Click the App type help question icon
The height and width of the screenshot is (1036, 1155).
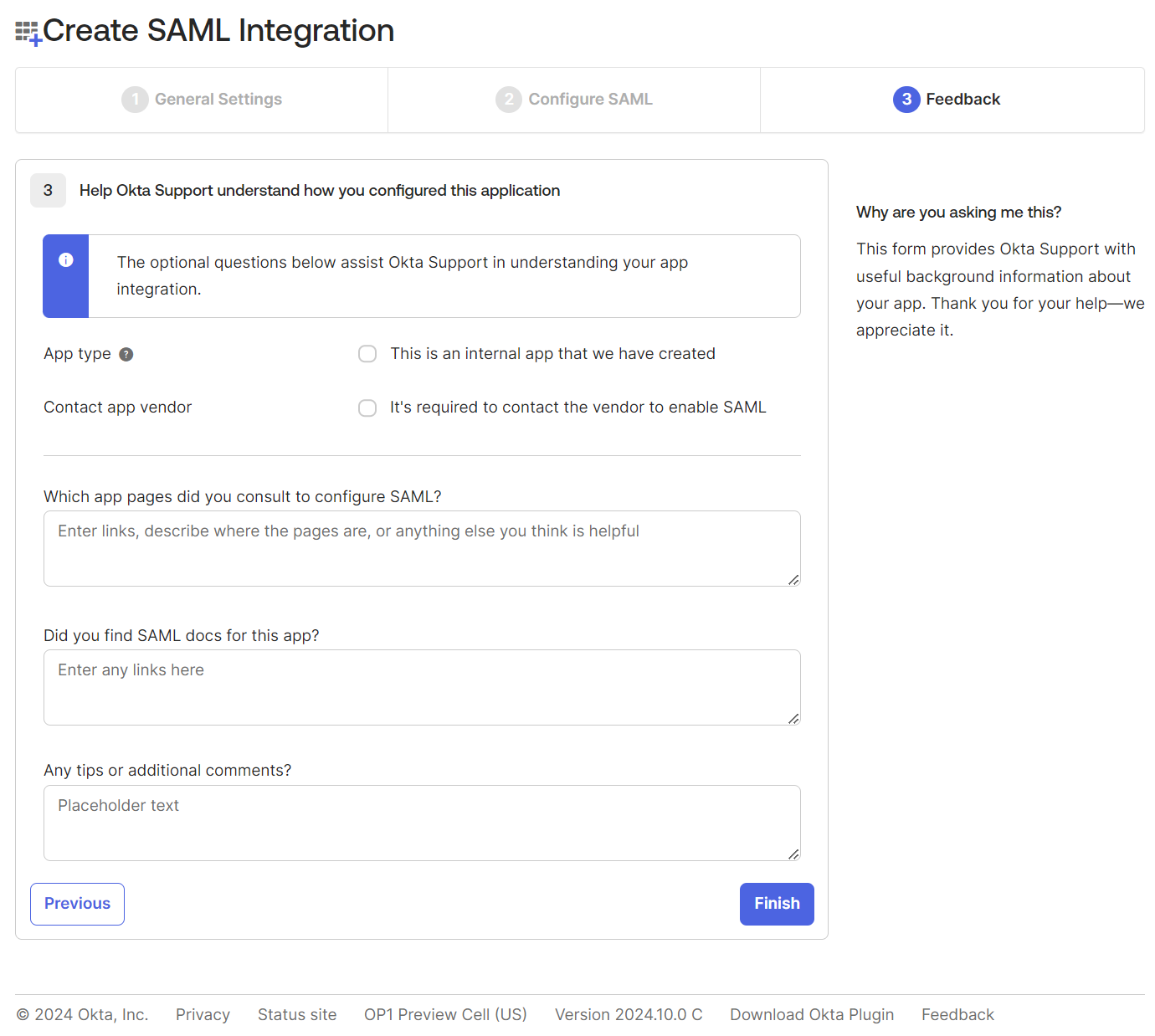coord(126,354)
